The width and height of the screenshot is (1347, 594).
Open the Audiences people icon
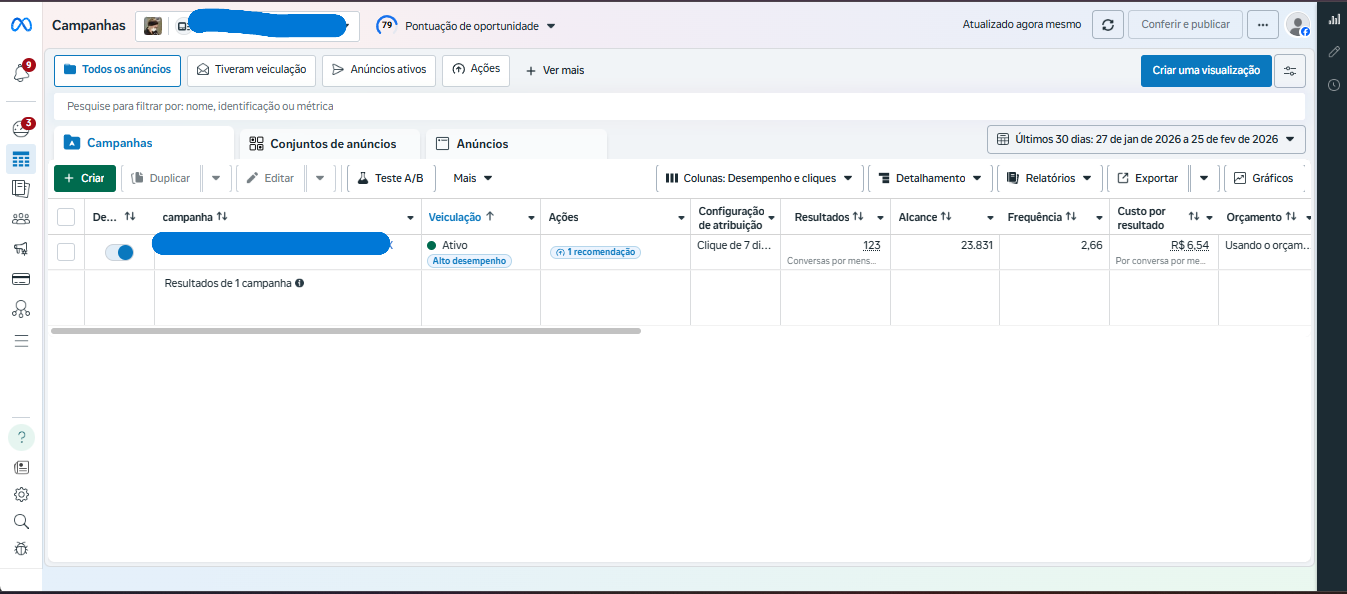point(21,219)
